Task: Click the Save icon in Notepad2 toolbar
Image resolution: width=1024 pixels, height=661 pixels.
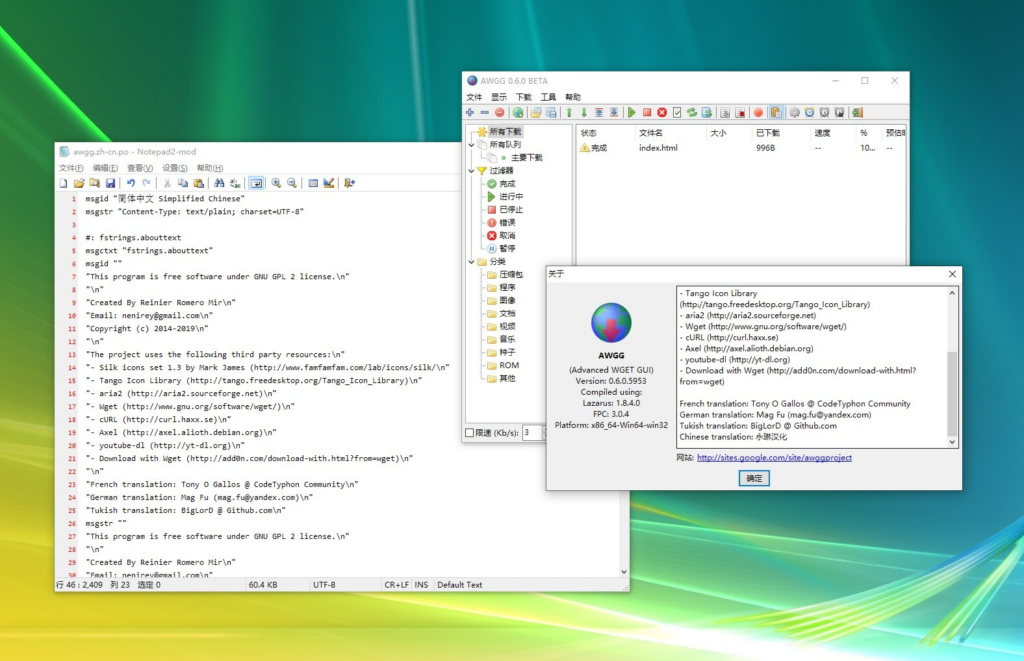Action: click(x=108, y=183)
